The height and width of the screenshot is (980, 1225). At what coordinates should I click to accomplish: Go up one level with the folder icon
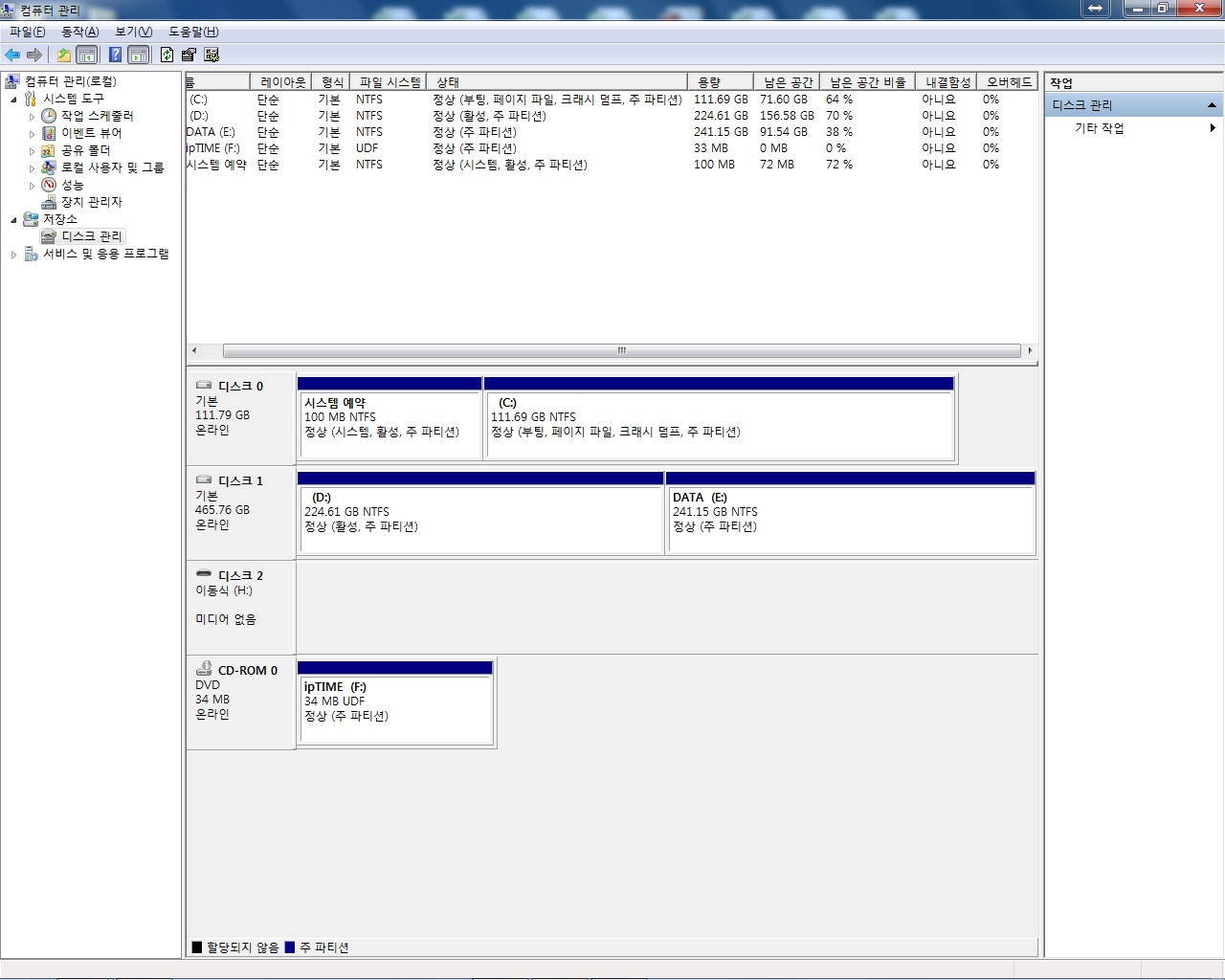tap(64, 56)
